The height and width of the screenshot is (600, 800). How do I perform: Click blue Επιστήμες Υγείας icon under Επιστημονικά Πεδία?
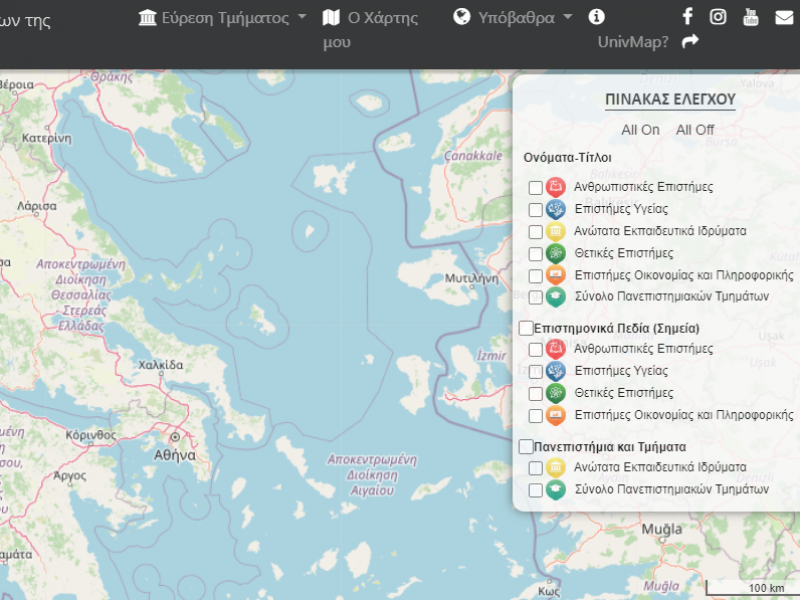[x=556, y=371]
